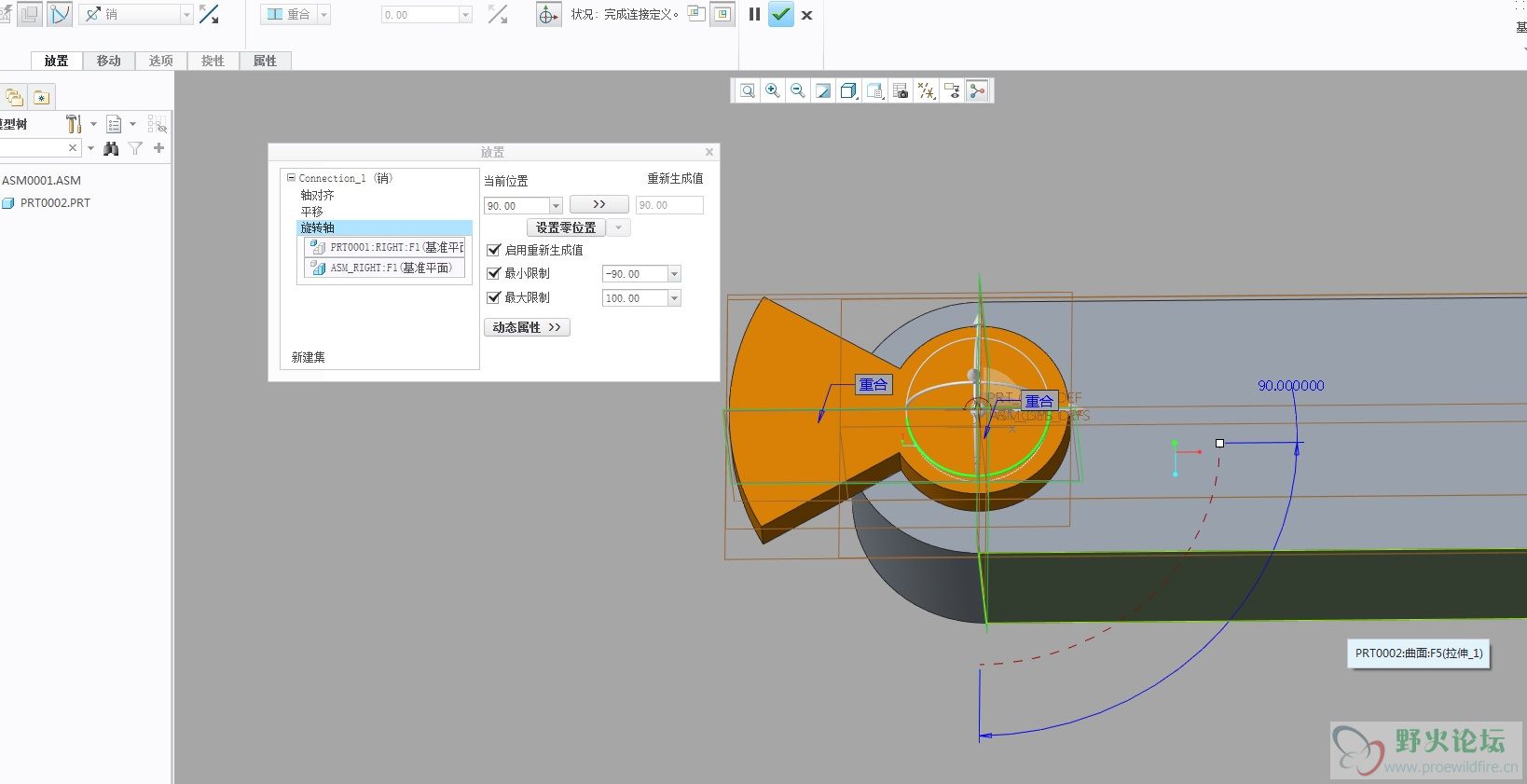The height and width of the screenshot is (784, 1527).
Task: Uncheck the 最小限制 checkbox
Action: click(494, 273)
